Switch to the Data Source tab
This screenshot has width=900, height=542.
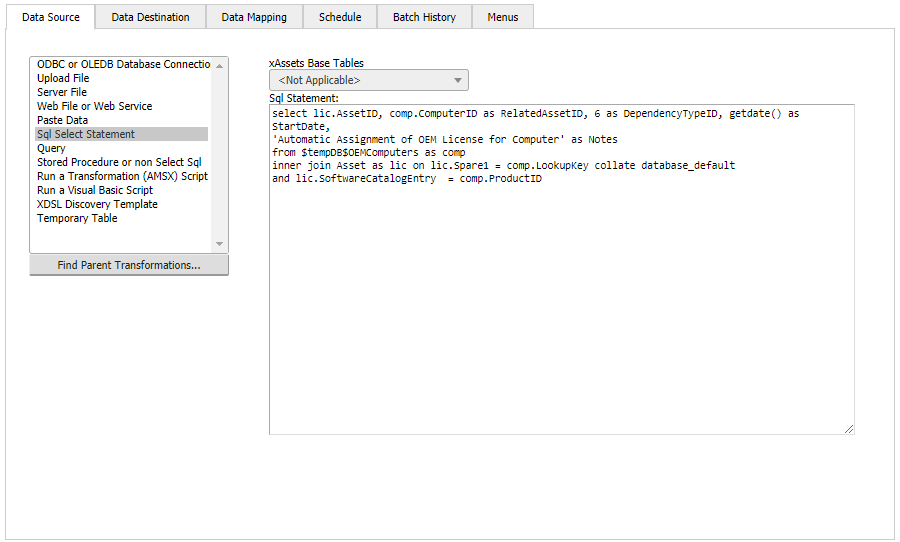click(x=51, y=17)
